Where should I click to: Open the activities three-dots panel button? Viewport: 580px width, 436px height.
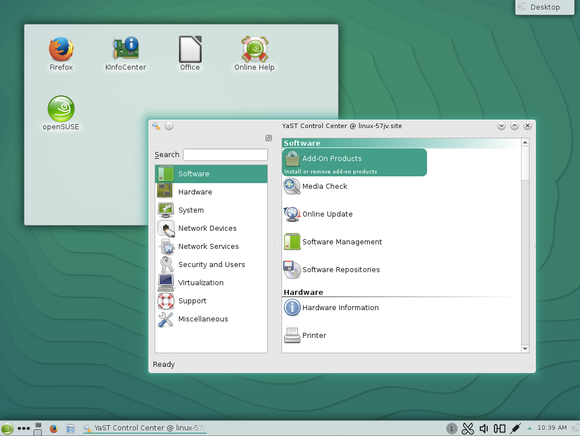tap(24, 428)
